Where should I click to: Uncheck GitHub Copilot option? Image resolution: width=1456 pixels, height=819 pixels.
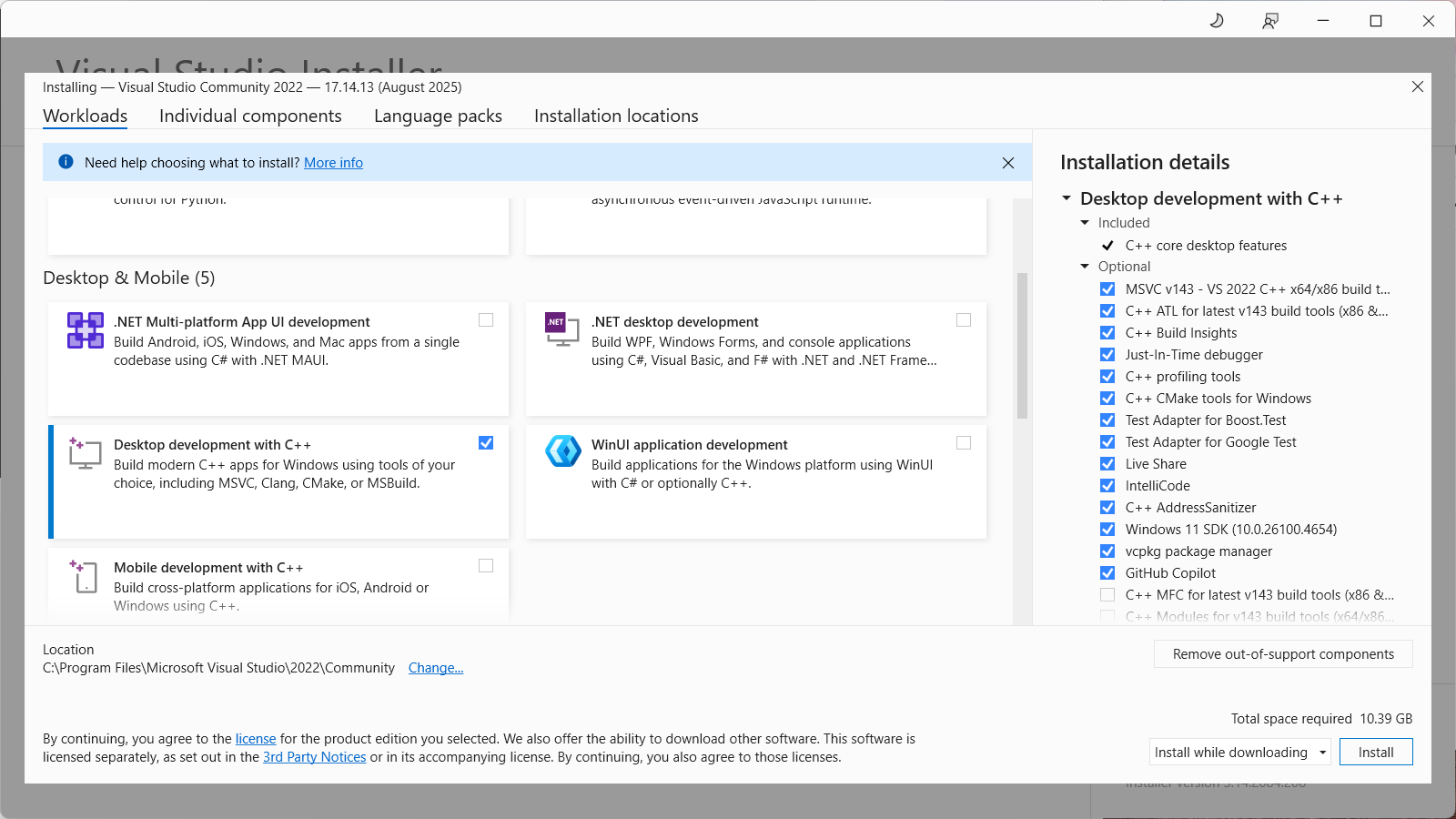[x=1107, y=573]
